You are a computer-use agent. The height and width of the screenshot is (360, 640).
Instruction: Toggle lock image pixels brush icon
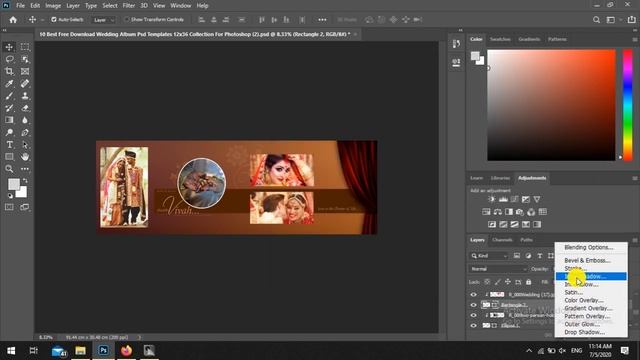click(x=497, y=282)
